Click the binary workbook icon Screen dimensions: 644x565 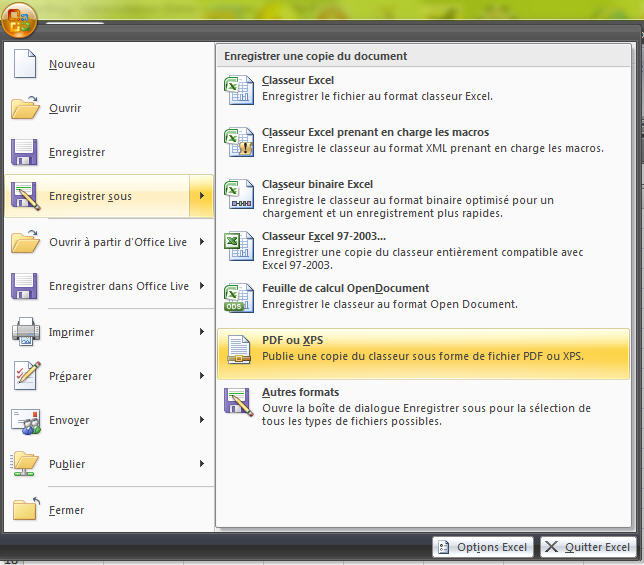239,194
